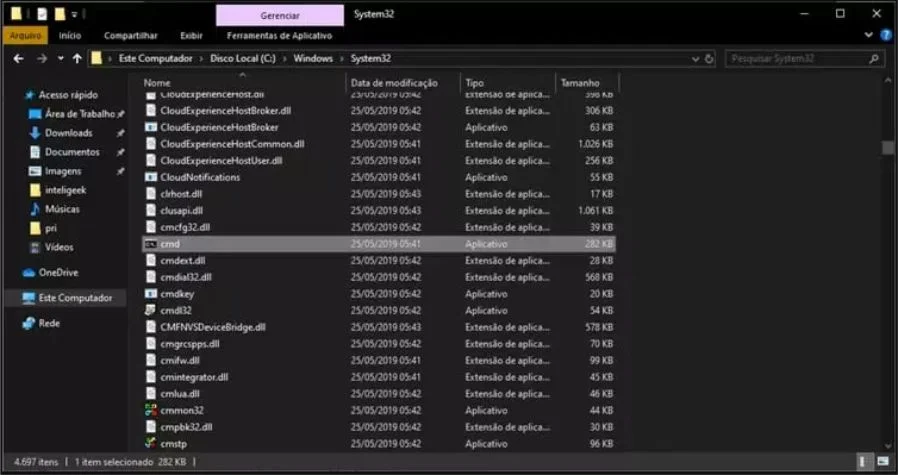
Task: Click the cmd application icon
Action: [x=151, y=244]
